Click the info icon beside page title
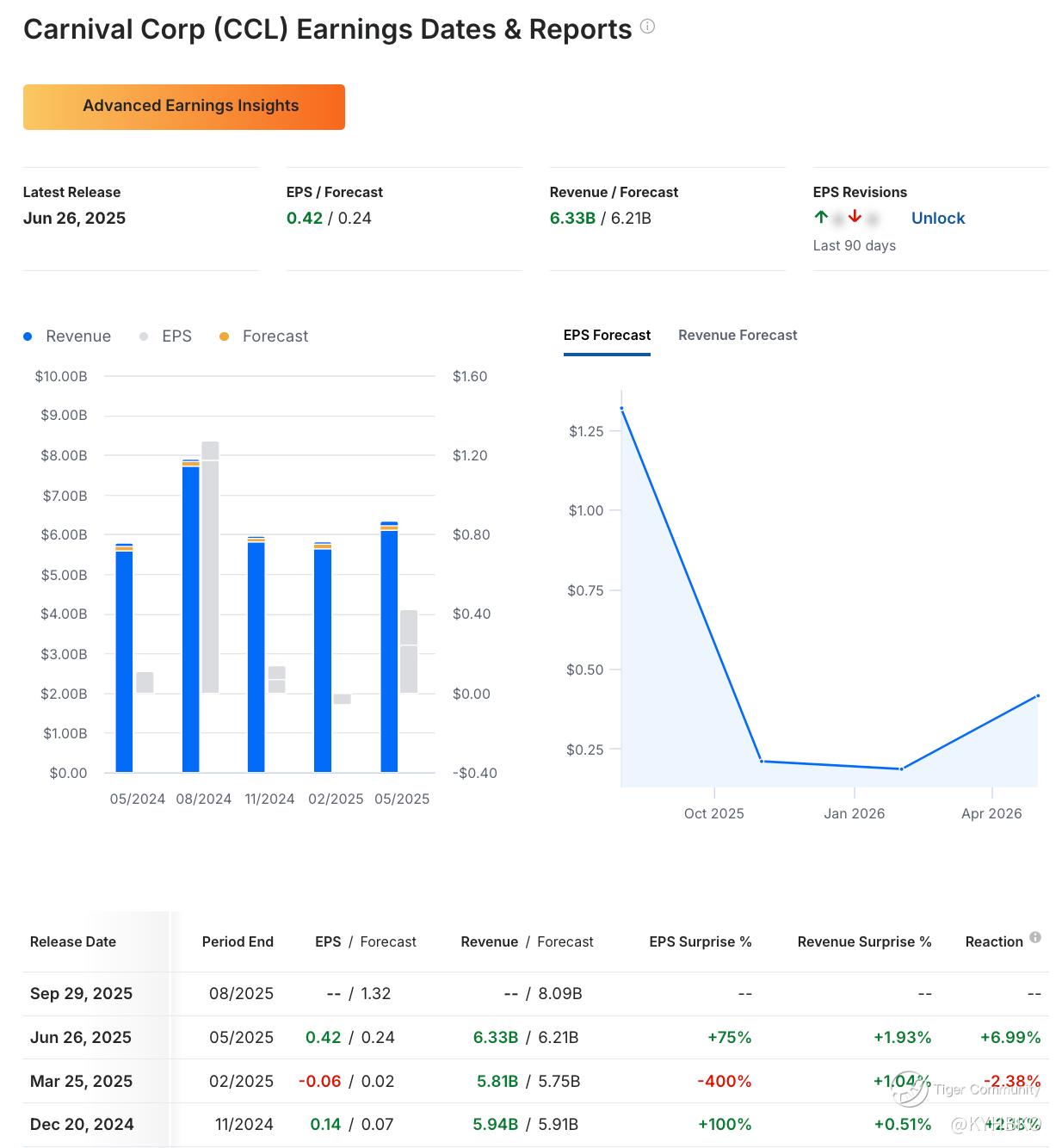 (648, 27)
